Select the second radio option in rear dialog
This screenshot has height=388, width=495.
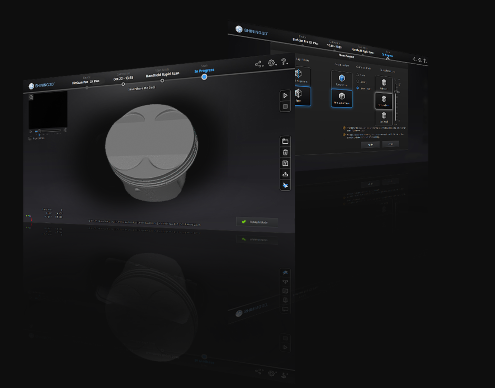[x=358, y=82]
